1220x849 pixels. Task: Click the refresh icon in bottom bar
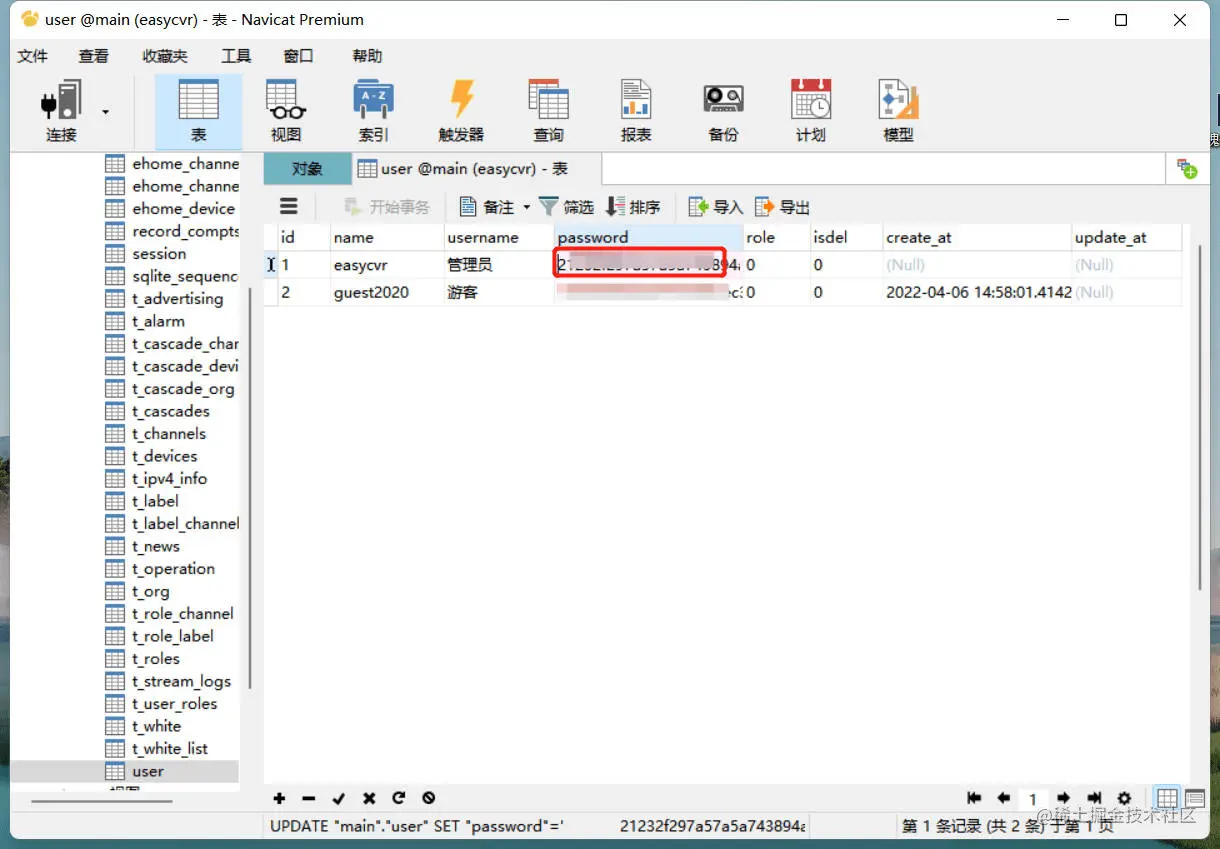click(x=398, y=798)
